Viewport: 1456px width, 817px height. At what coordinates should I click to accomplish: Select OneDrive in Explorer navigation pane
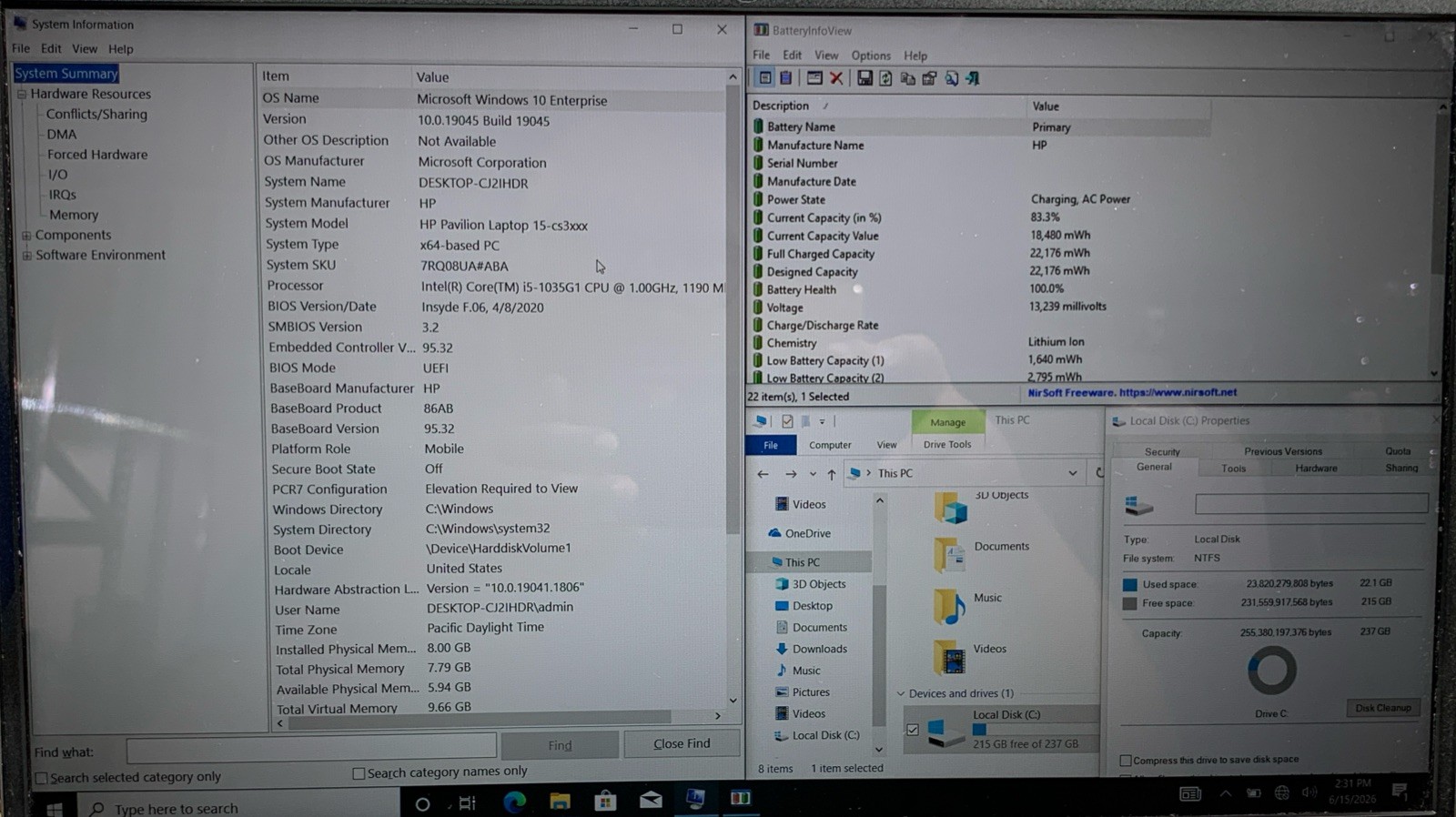pyautogui.click(x=807, y=534)
